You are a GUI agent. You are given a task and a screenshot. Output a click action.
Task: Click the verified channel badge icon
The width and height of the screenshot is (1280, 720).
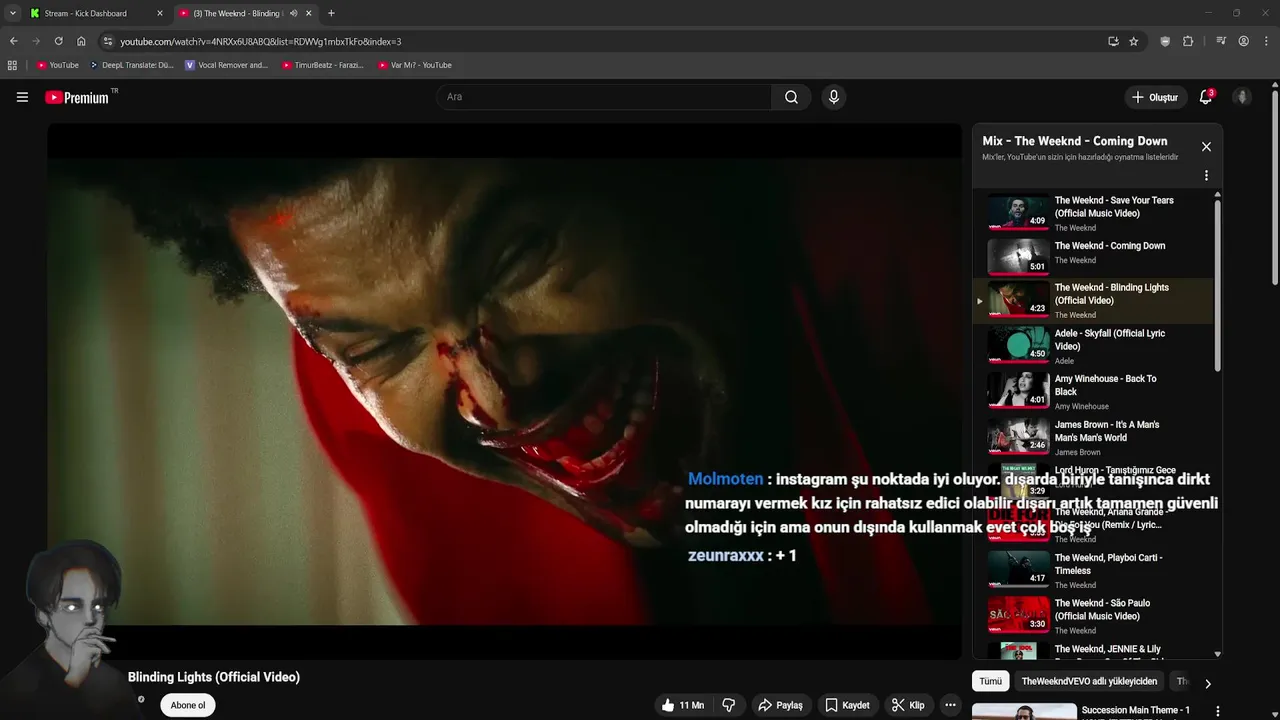coord(141,699)
